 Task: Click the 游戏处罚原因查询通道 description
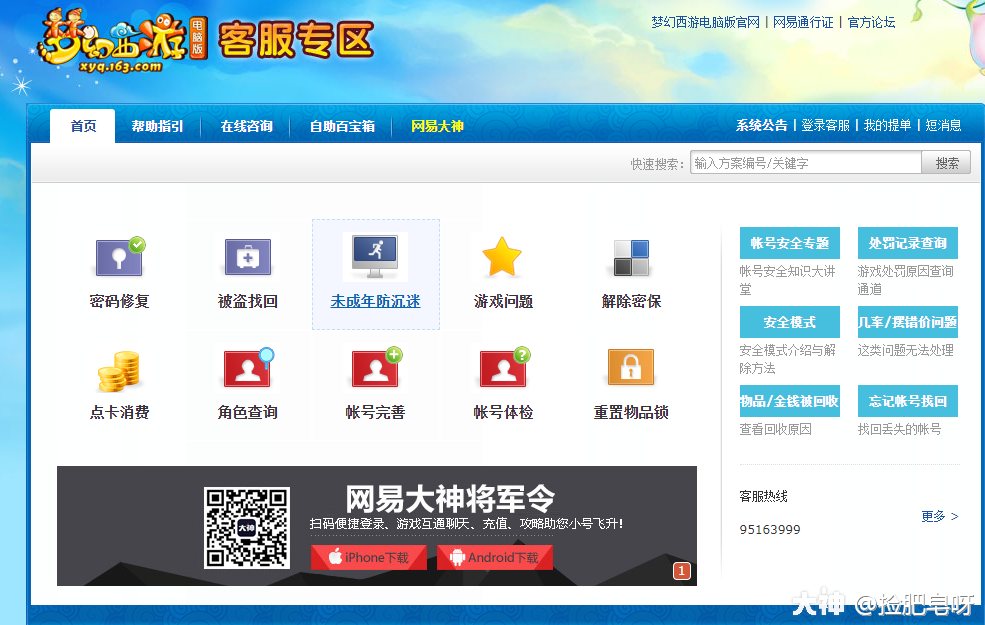click(x=905, y=280)
